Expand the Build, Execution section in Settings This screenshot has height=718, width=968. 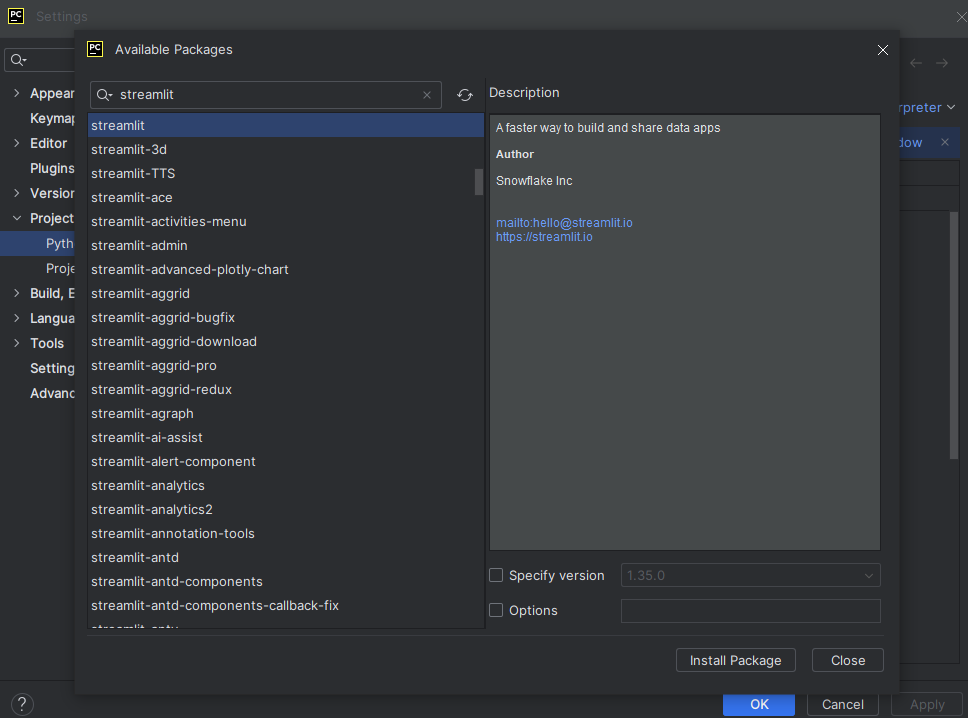(x=17, y=293)
